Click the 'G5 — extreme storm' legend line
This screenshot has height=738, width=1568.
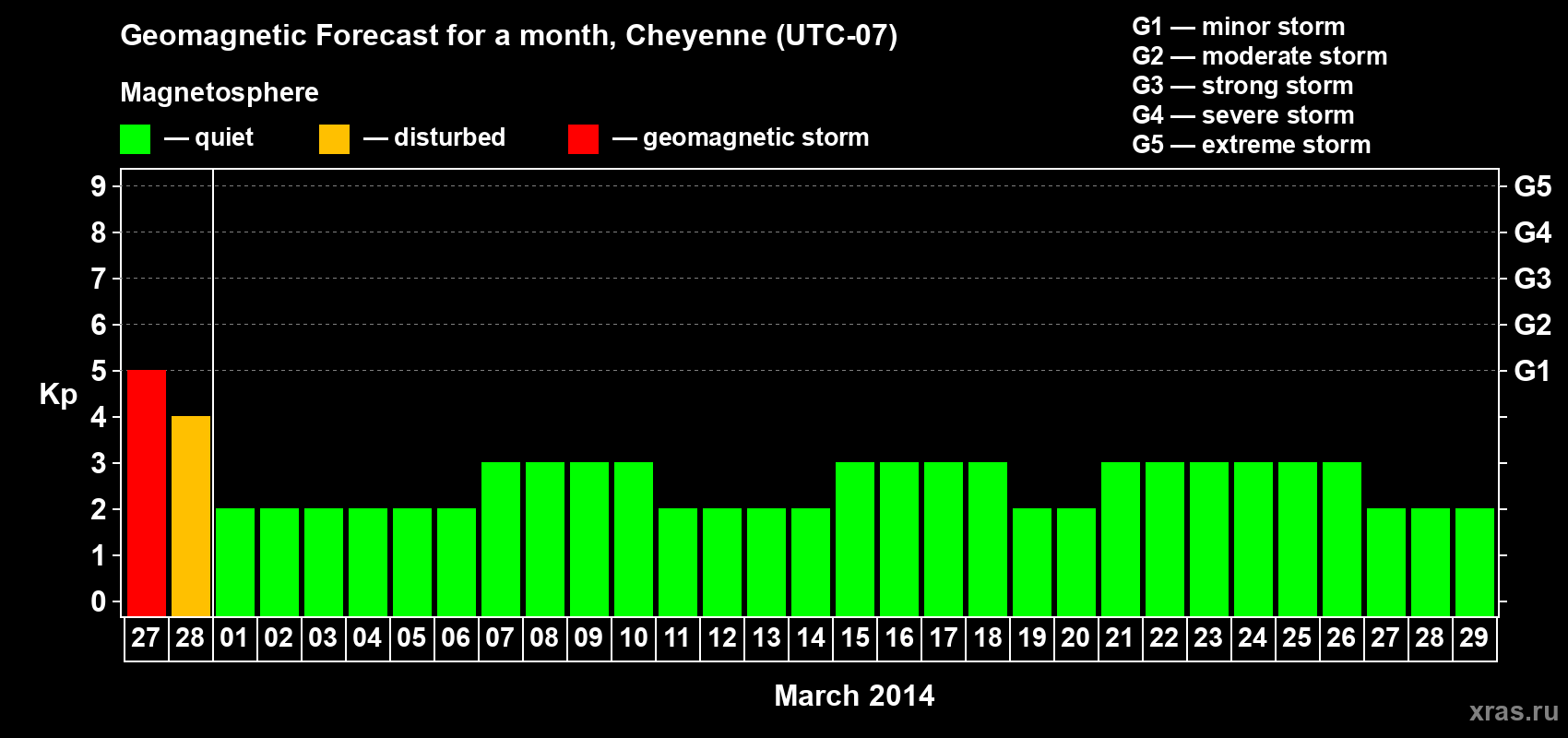point(1252,145)
